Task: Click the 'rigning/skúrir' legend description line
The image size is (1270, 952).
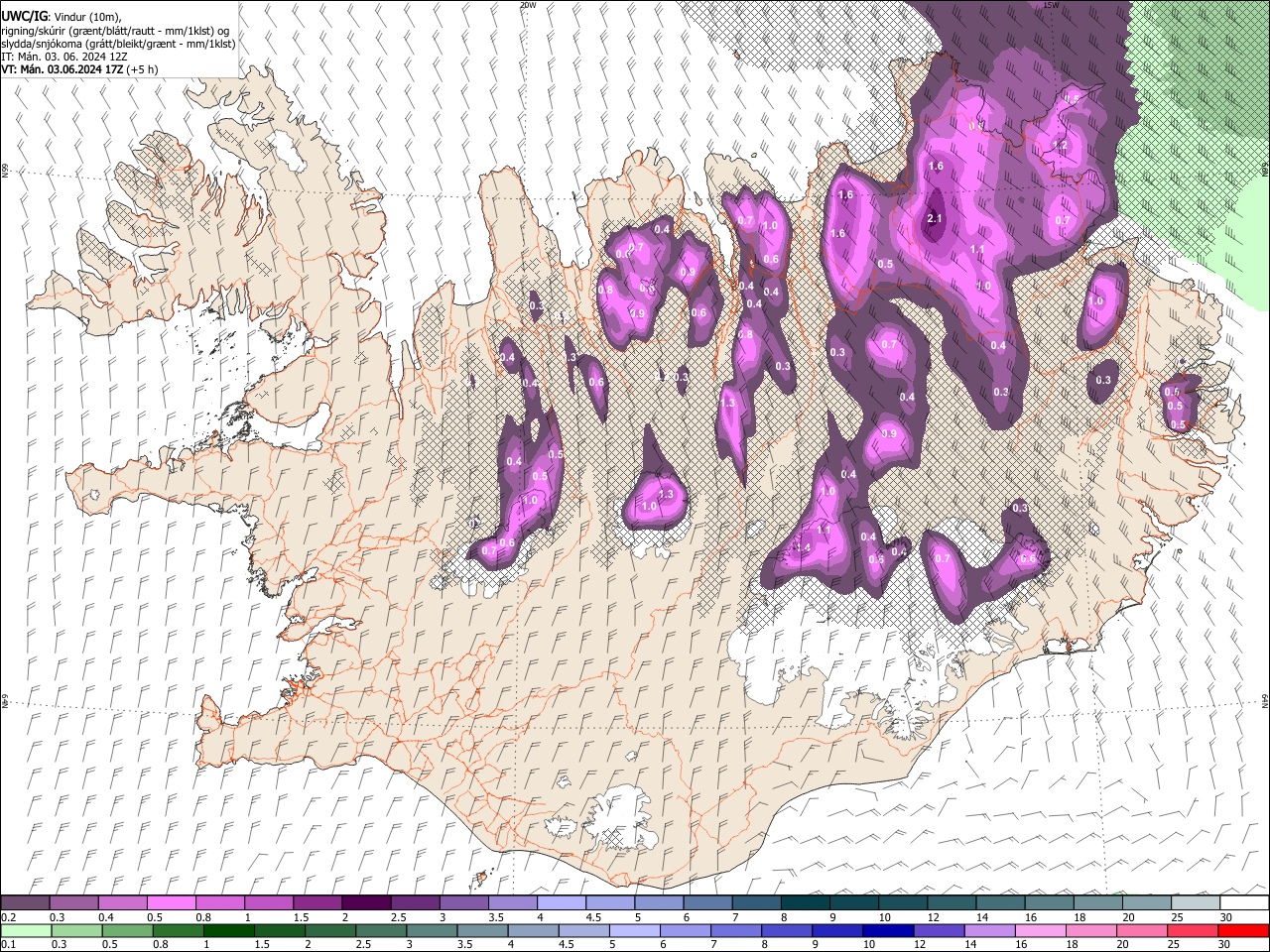Action: [x=115, y=31]
